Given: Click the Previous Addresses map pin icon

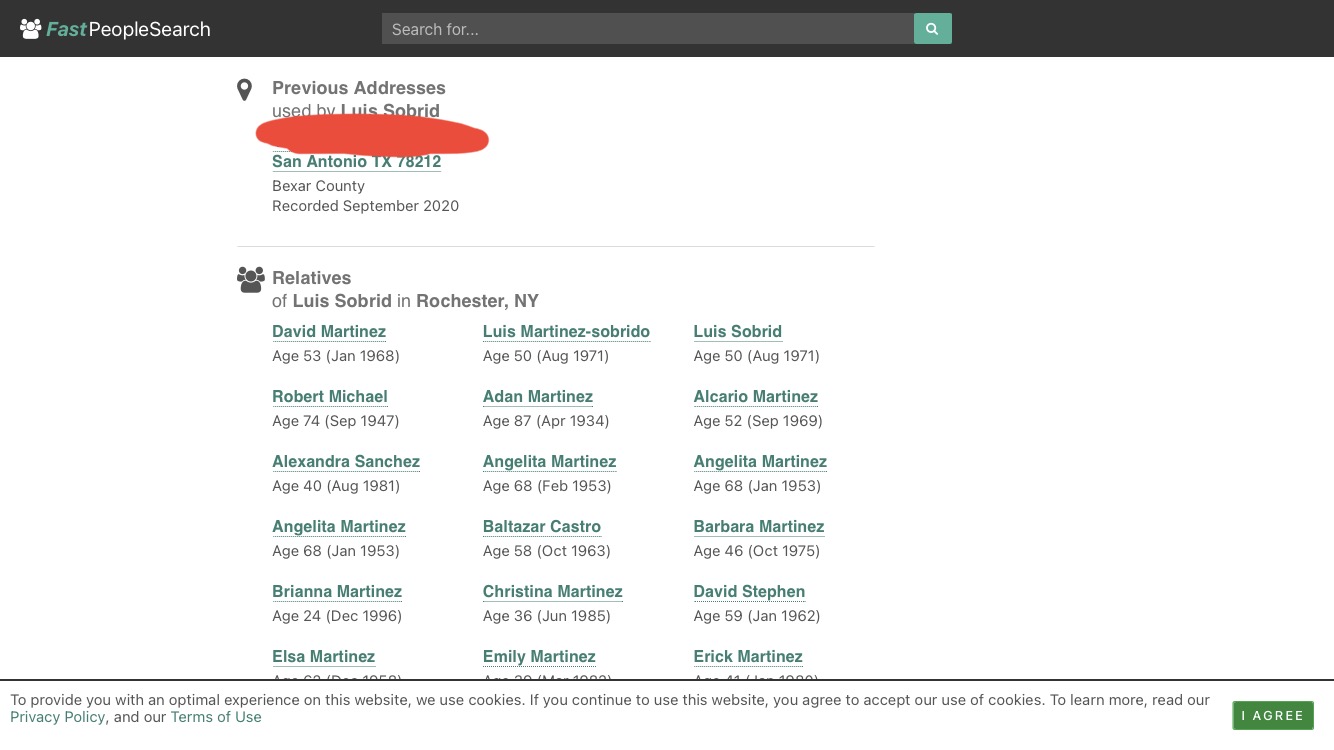Looking at the screenshot, I should click(x=244, y=90).
